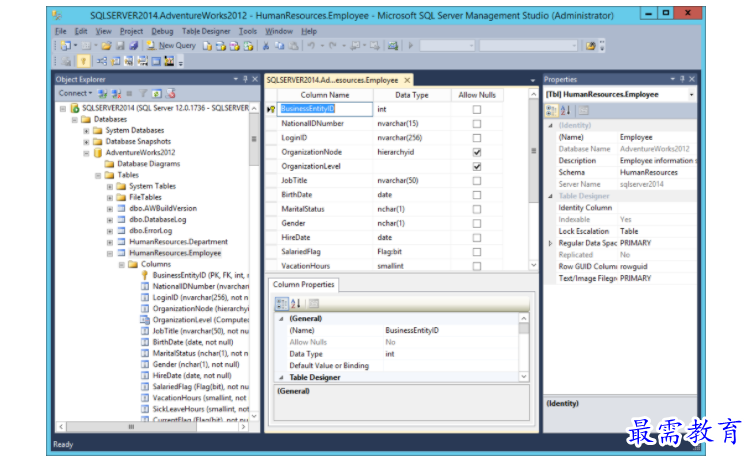
Task: Click Categorized icon in Column Properties
Action: click(x=282, y=303)
